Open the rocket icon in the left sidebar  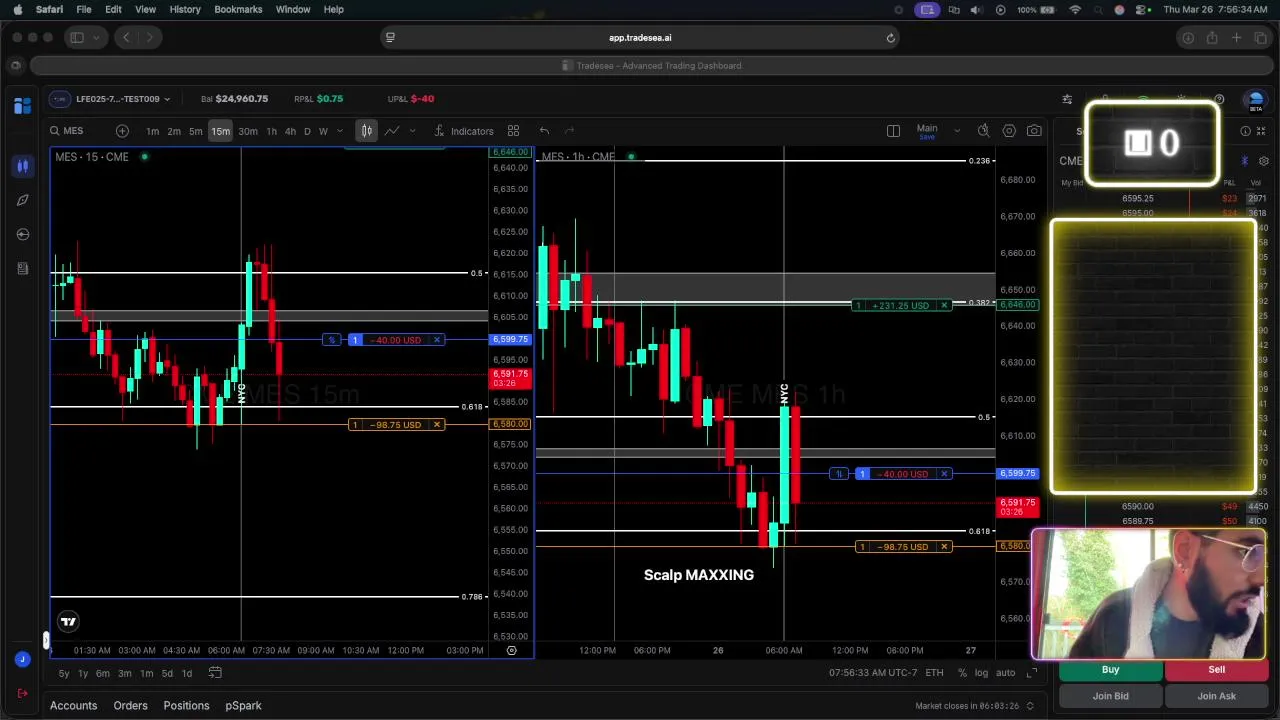[22, 200]
